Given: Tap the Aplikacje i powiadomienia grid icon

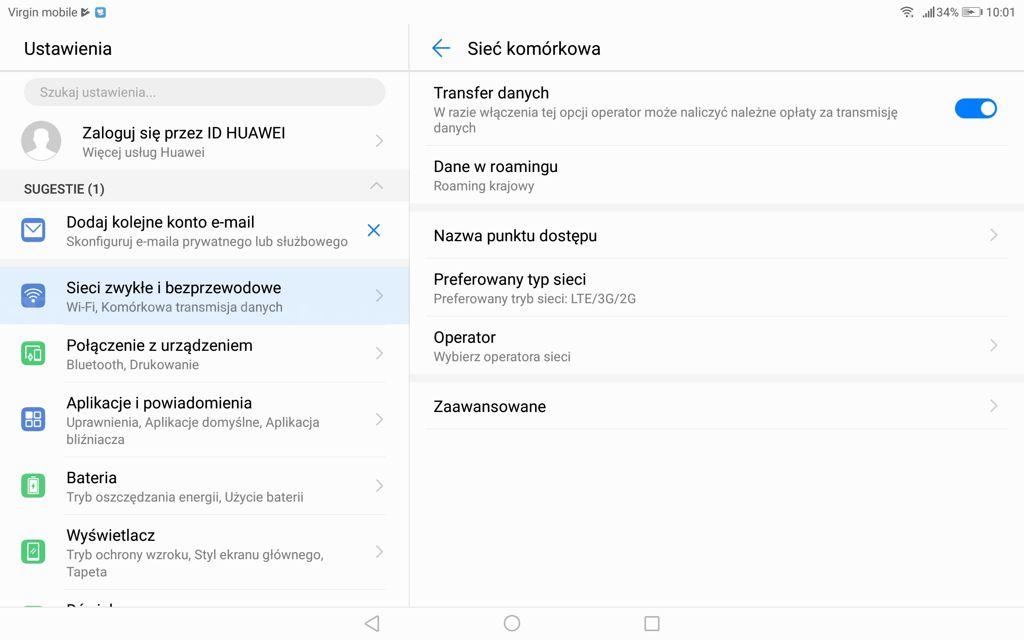Looking at the screenshot, I should (x=33, y=419).
